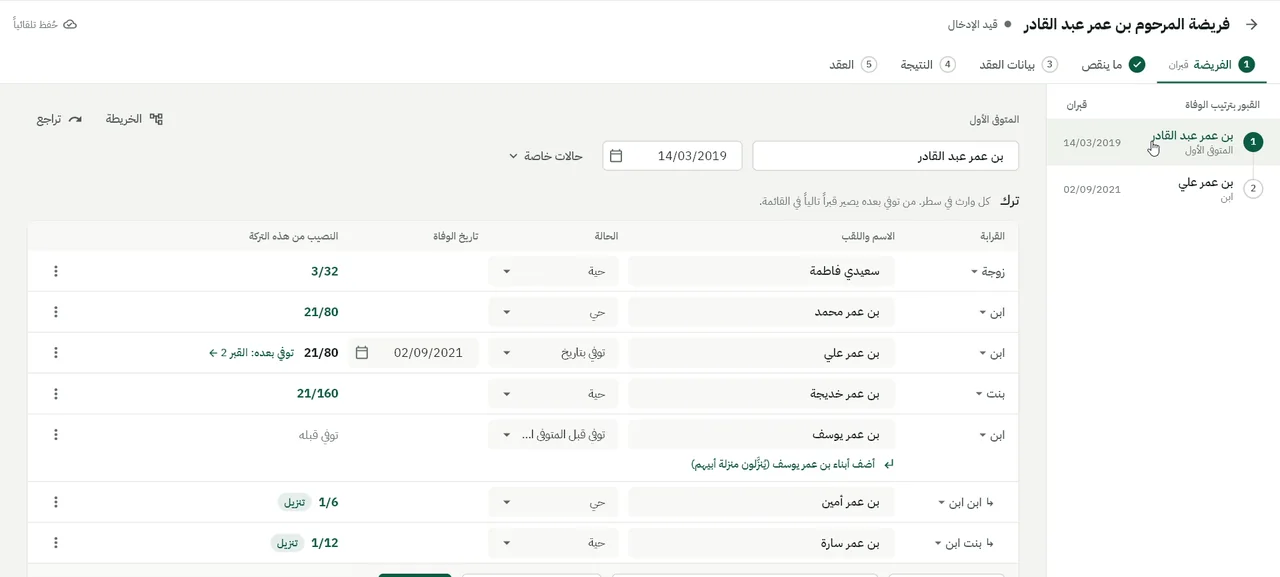The image size is (1280, 577).
Task: Open status dropdown showing توفي بتاريخ
Action: click(x=553, y=353)
